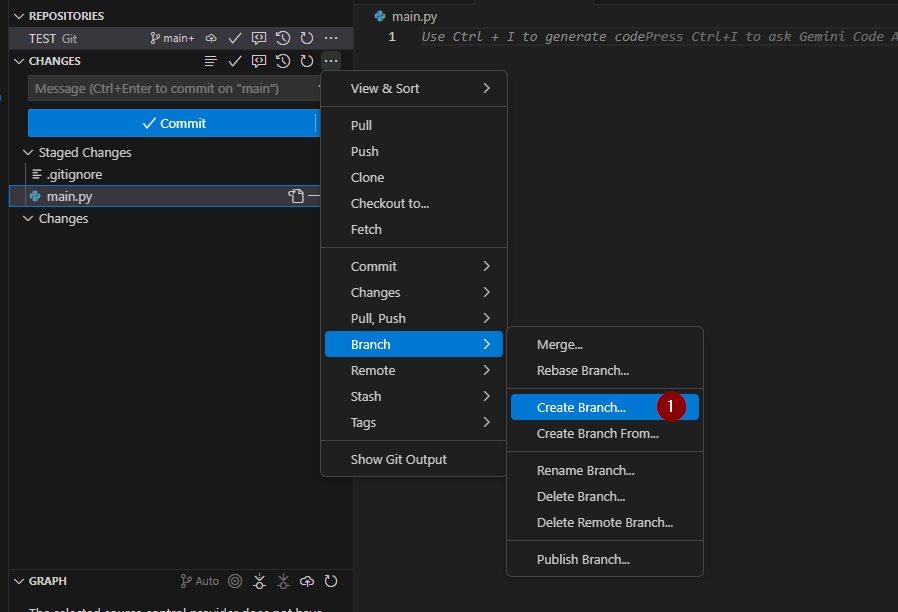
Task: Select Create Branch... option
Action: [x=605, y=408]
